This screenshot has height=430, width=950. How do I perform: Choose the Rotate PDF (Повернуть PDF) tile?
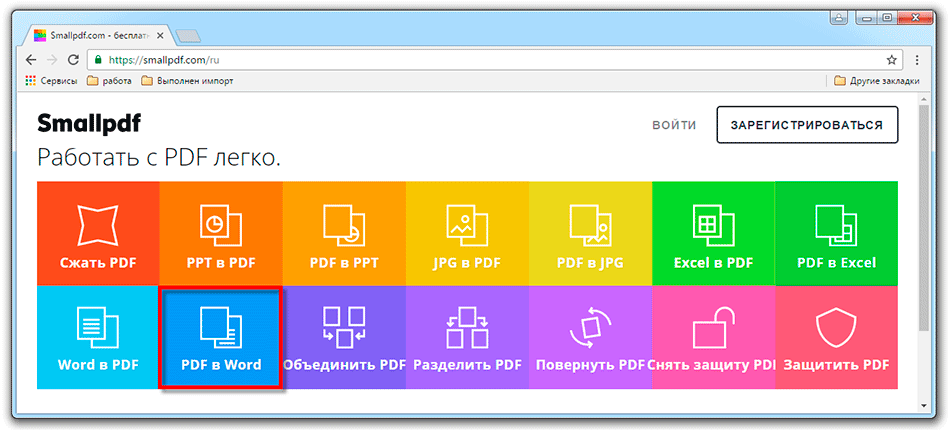point(590,337)
